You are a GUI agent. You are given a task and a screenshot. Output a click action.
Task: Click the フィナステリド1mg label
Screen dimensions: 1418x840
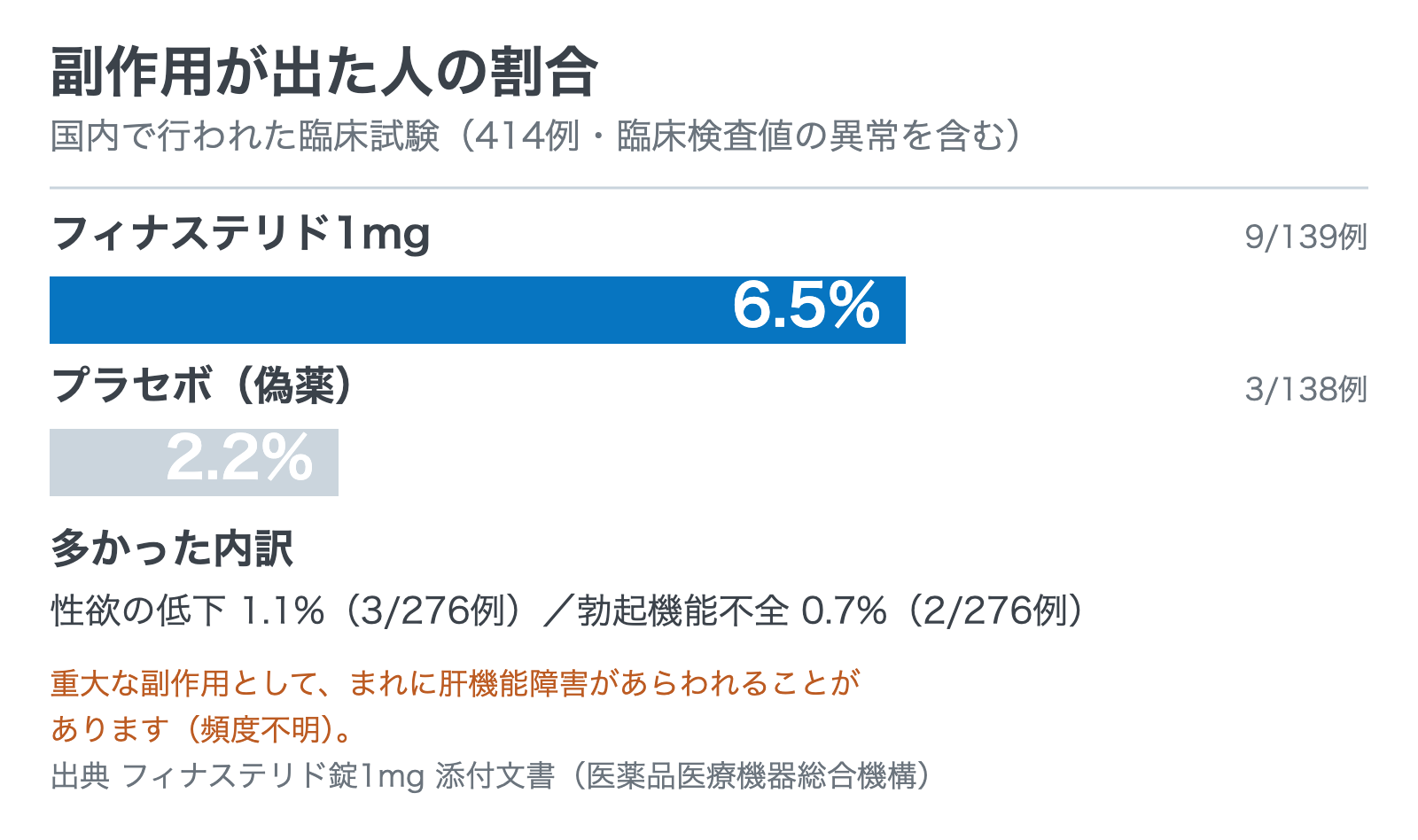point(241,235)
